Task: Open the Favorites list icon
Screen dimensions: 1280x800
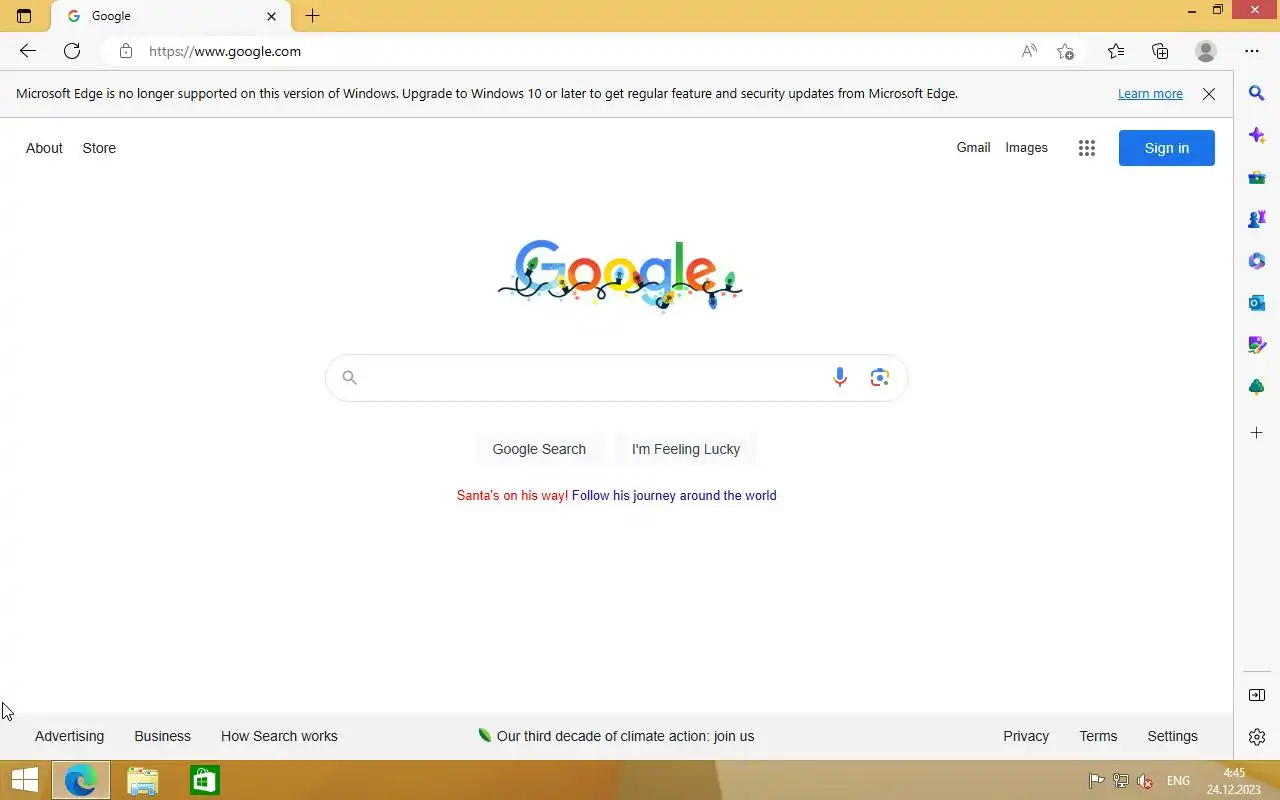Action: point(1116,51)
